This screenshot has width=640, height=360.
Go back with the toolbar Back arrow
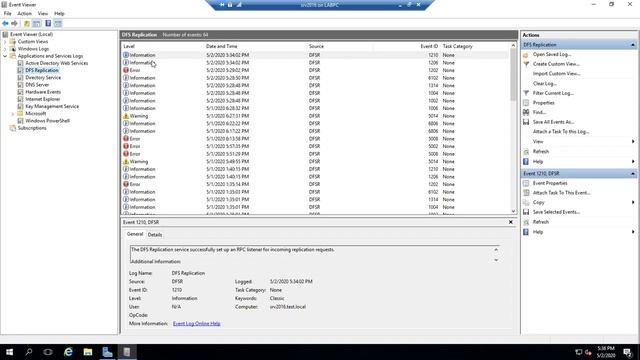click(x=5, y=24)
